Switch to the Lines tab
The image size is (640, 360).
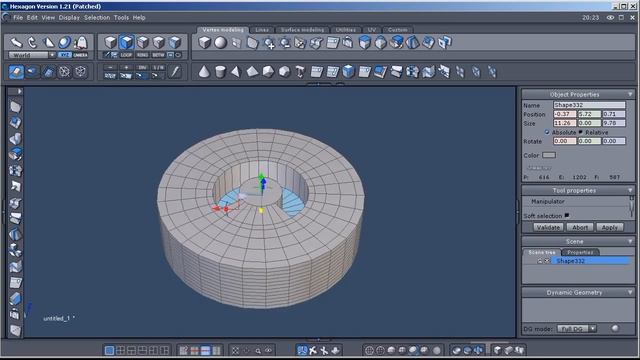tap(262, 30)
